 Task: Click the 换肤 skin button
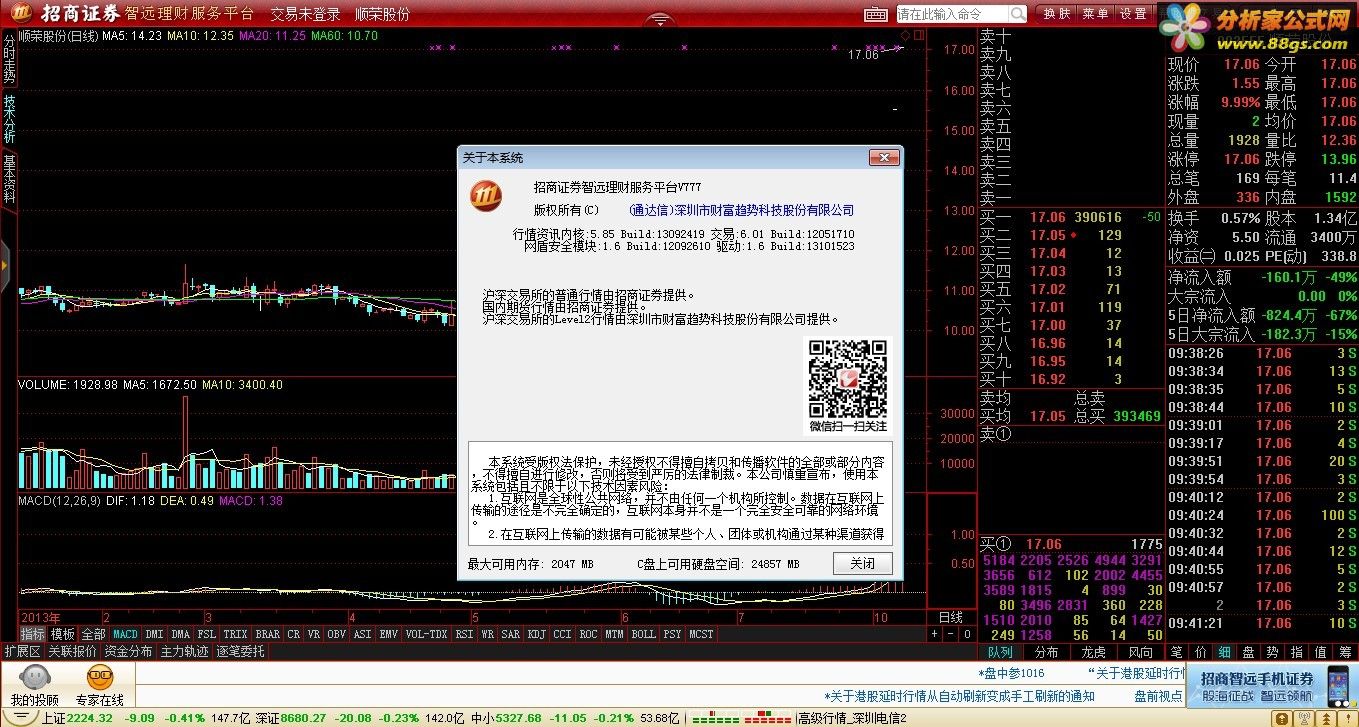coord(1057,14)
